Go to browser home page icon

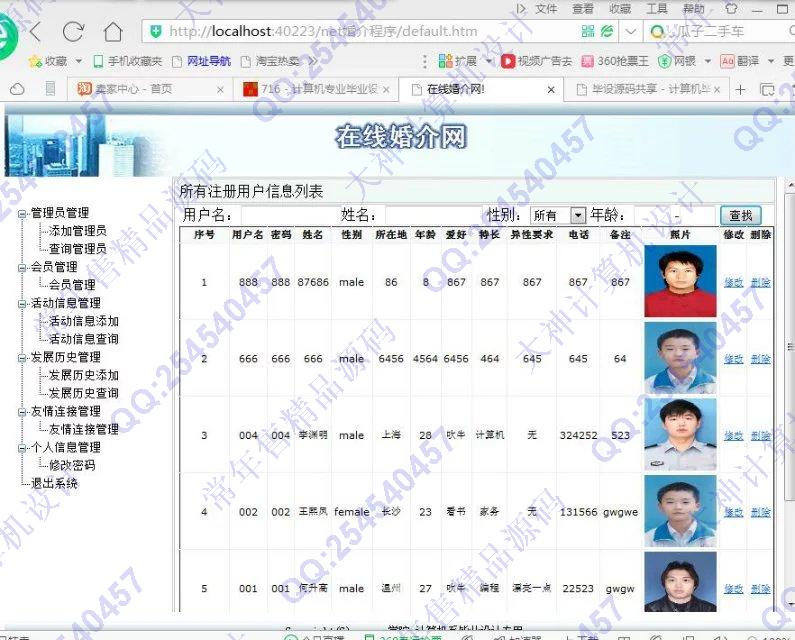click(x=113, y=31)
